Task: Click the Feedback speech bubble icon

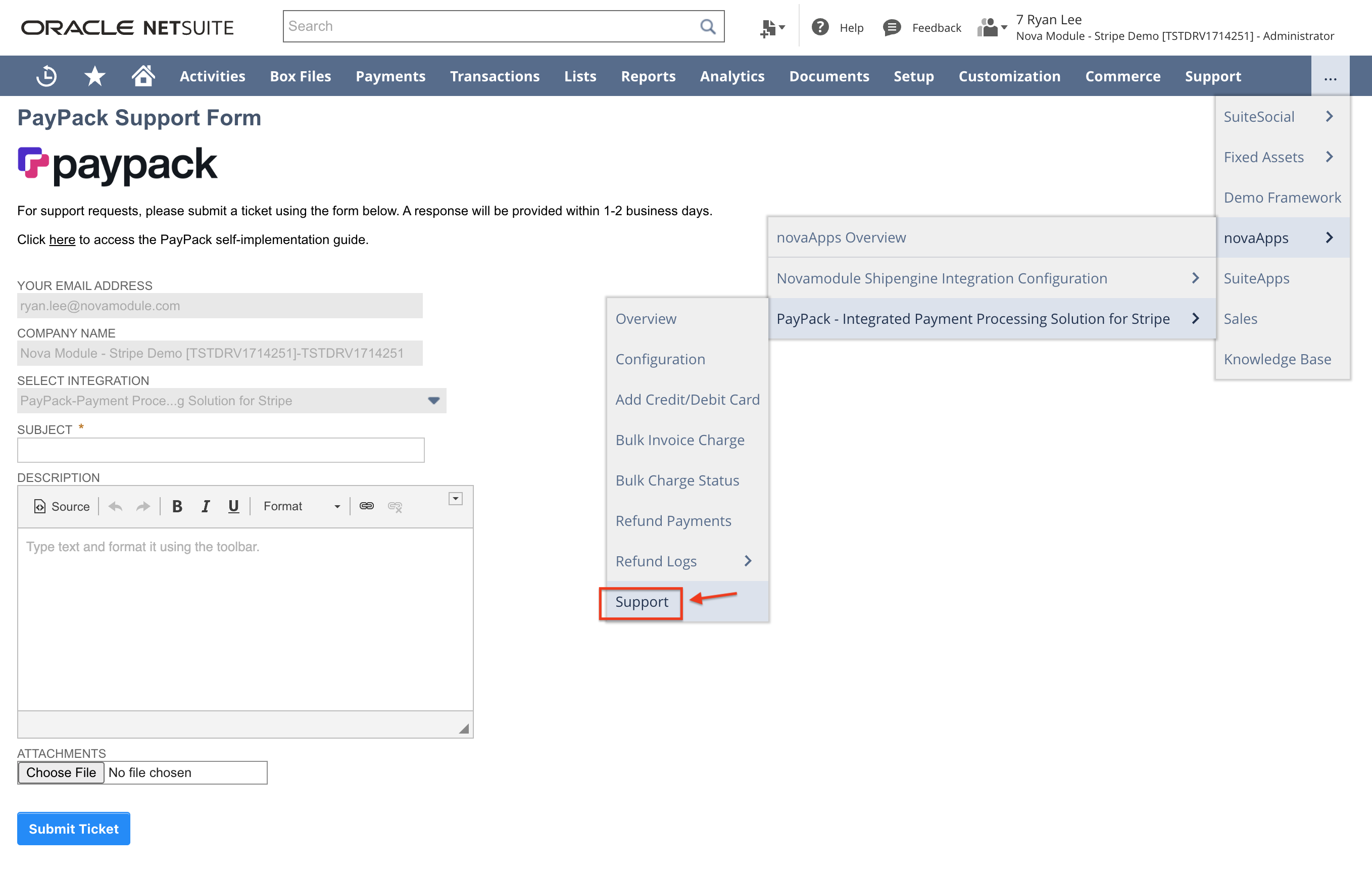Action: pos(891,27)
